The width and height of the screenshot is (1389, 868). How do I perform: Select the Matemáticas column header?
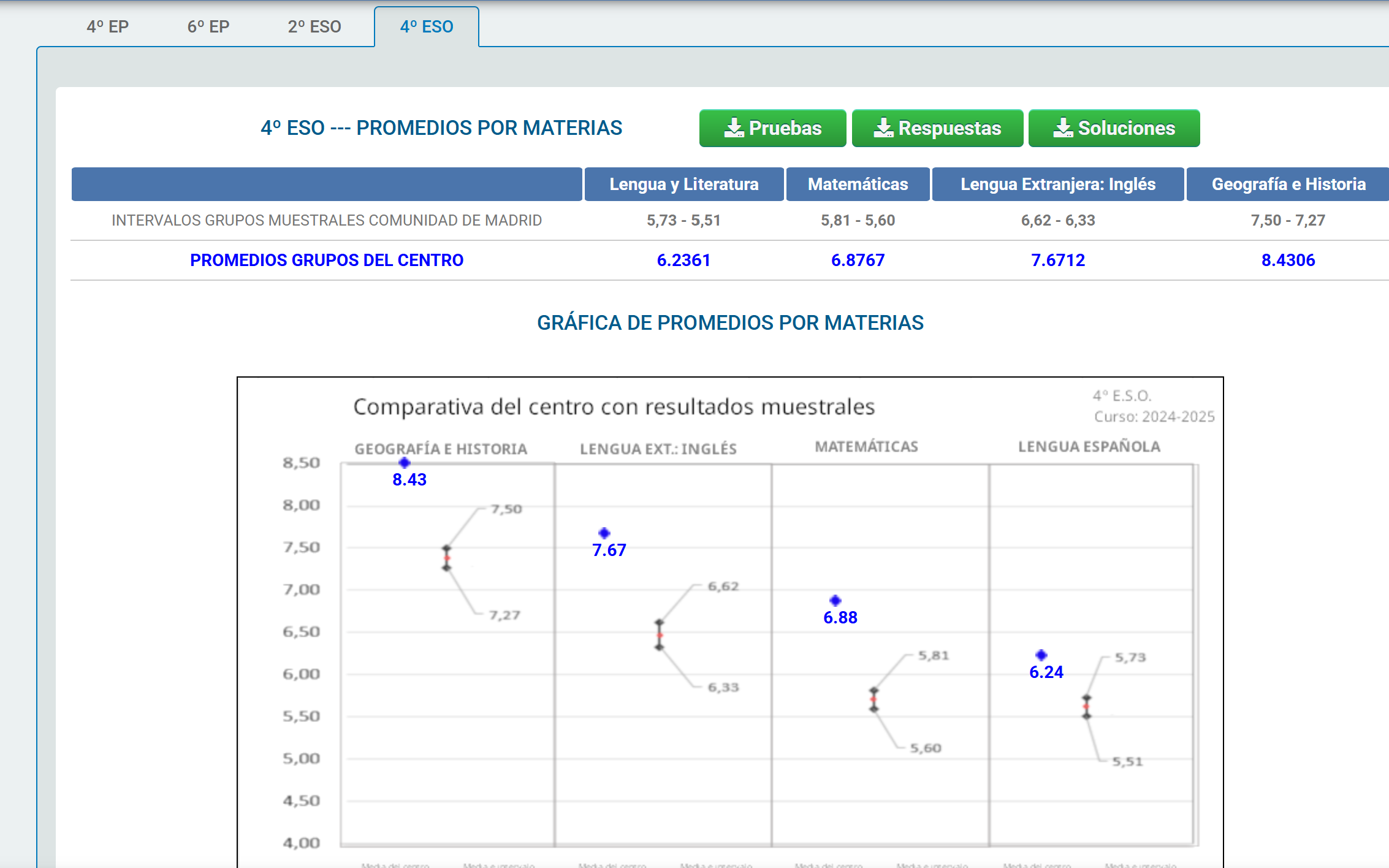(858, 184)
